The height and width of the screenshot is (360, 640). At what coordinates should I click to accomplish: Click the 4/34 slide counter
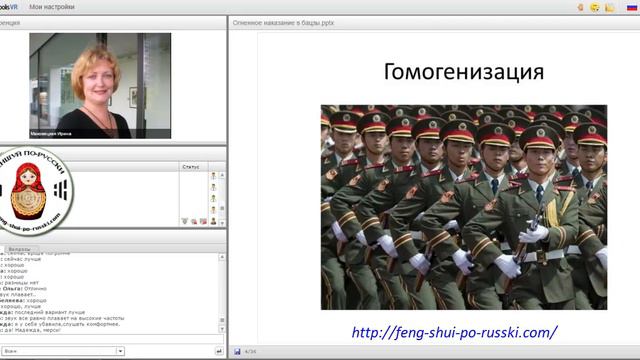tap(250, 351)
